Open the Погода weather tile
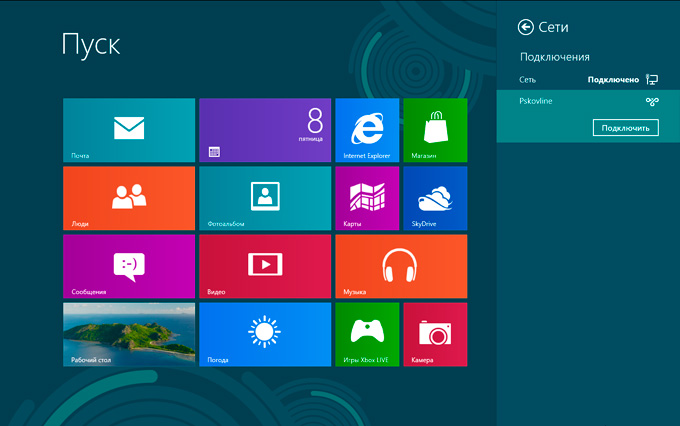Image resolution: width=680 pixels, height=426 pixels. [264, 334]
